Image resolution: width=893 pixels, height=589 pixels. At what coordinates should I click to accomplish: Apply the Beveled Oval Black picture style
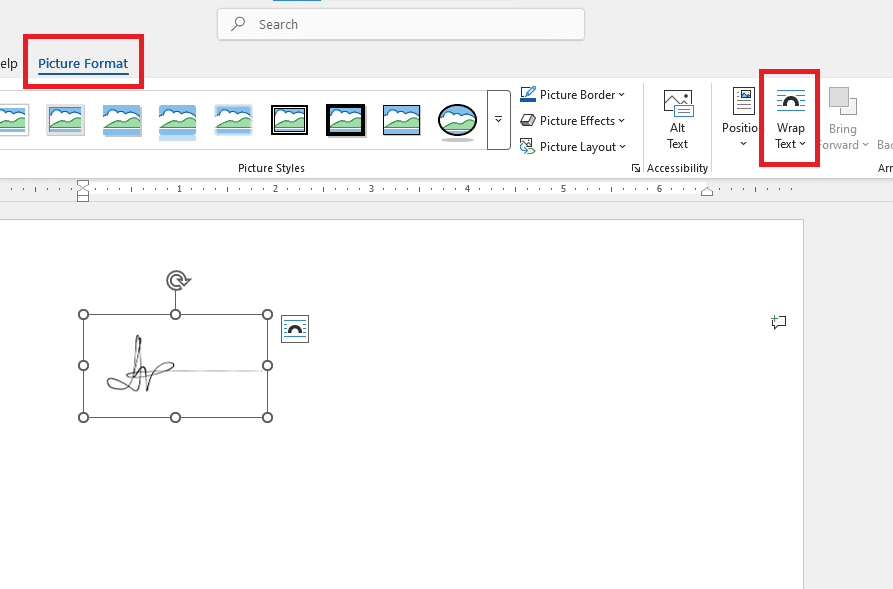tap(457, 121)
